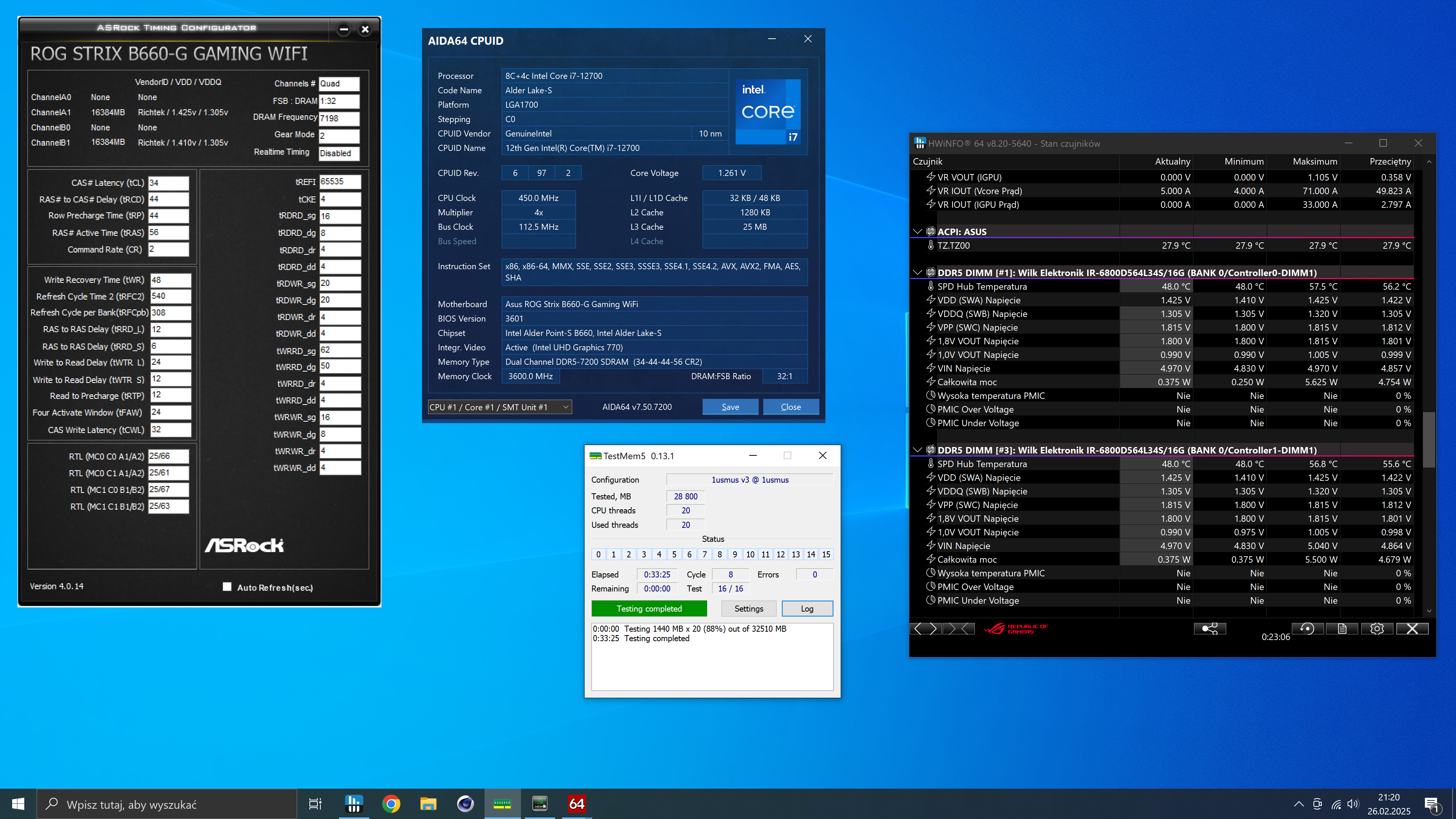Click HWiNFO network share icon
The image size is (1456, 819).
click(x=1210, y=629)
